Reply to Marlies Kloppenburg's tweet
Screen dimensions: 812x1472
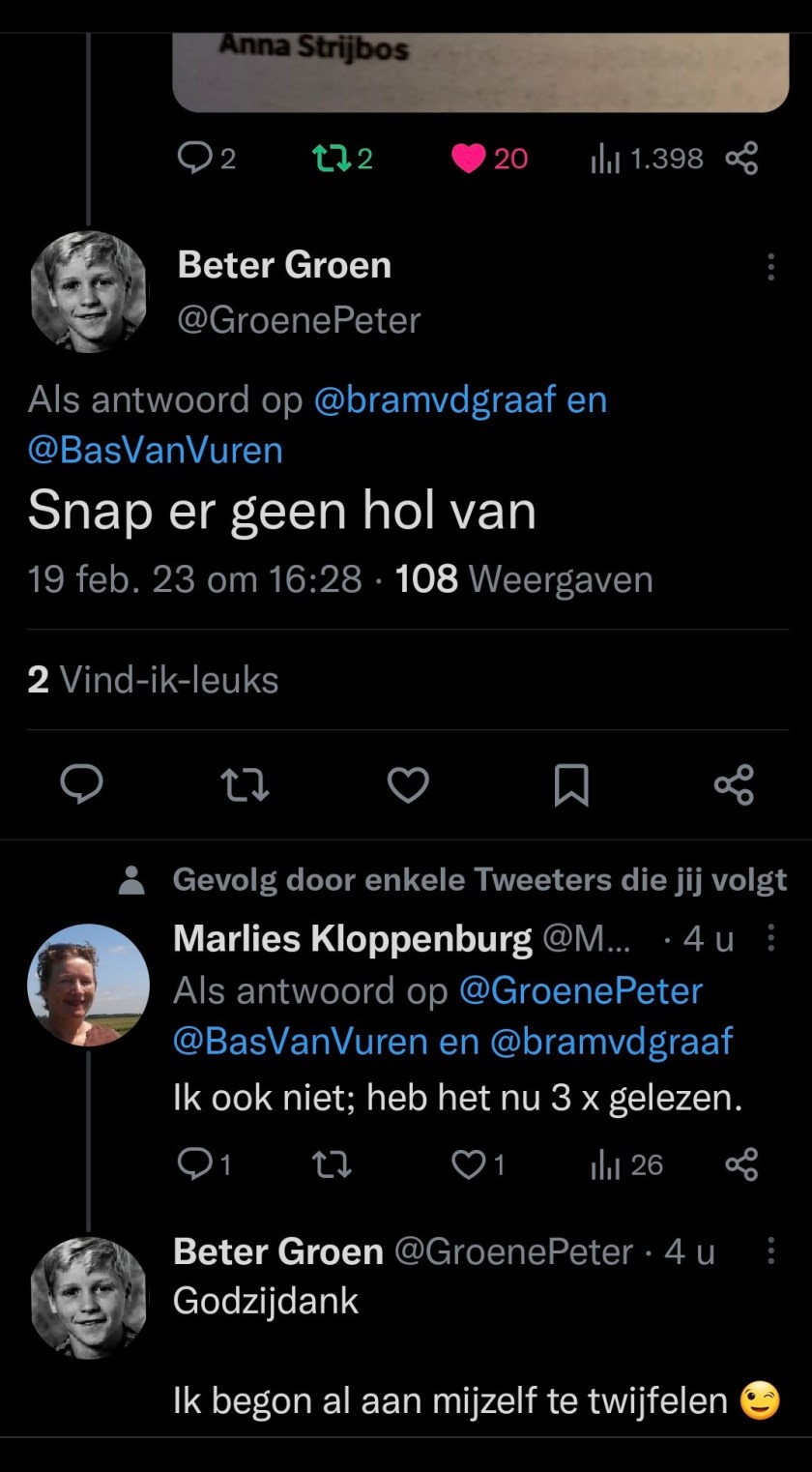click(193, 1165)
